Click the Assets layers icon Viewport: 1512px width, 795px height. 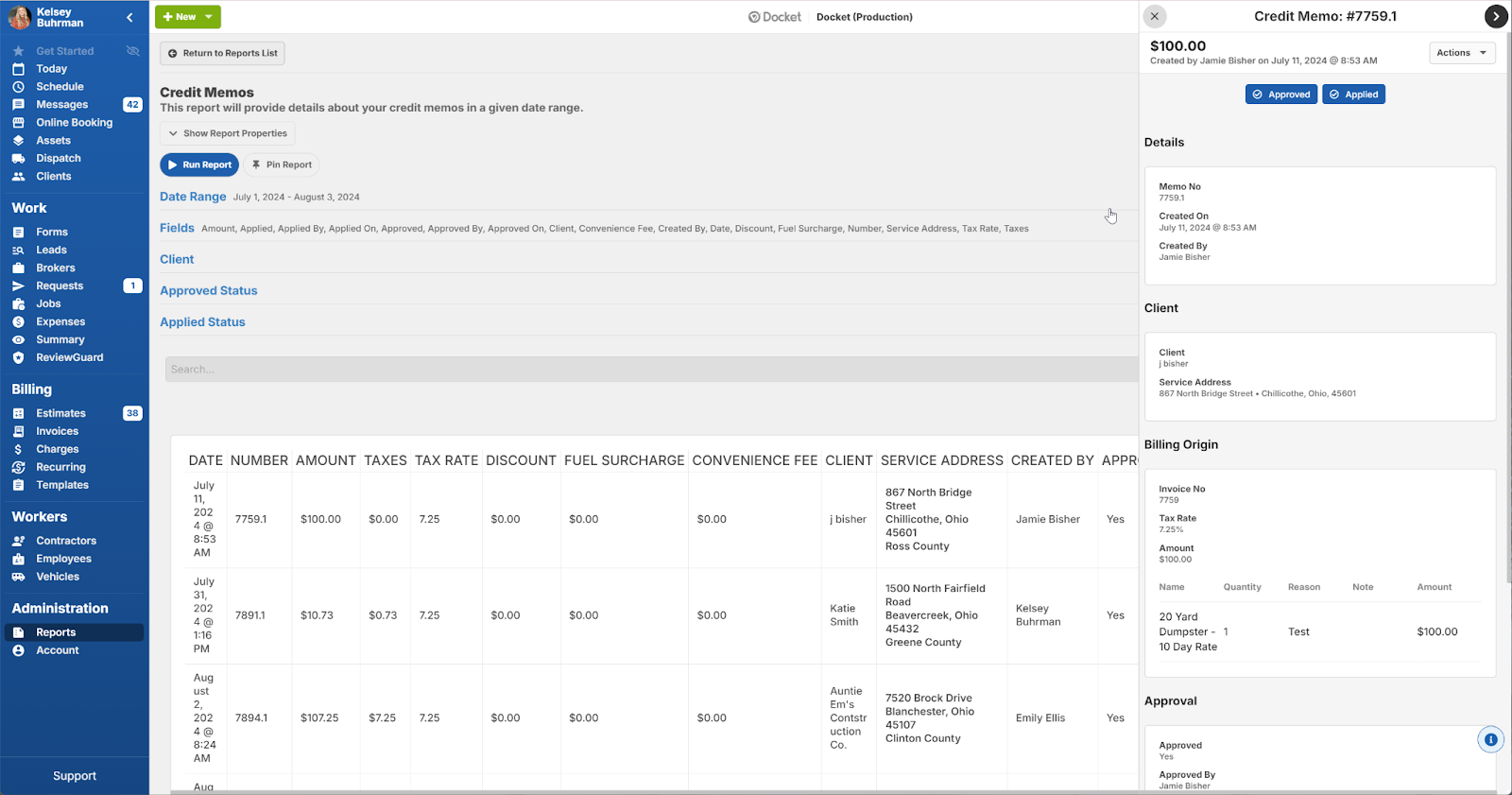pyautogui.click(x=18, y=141)
